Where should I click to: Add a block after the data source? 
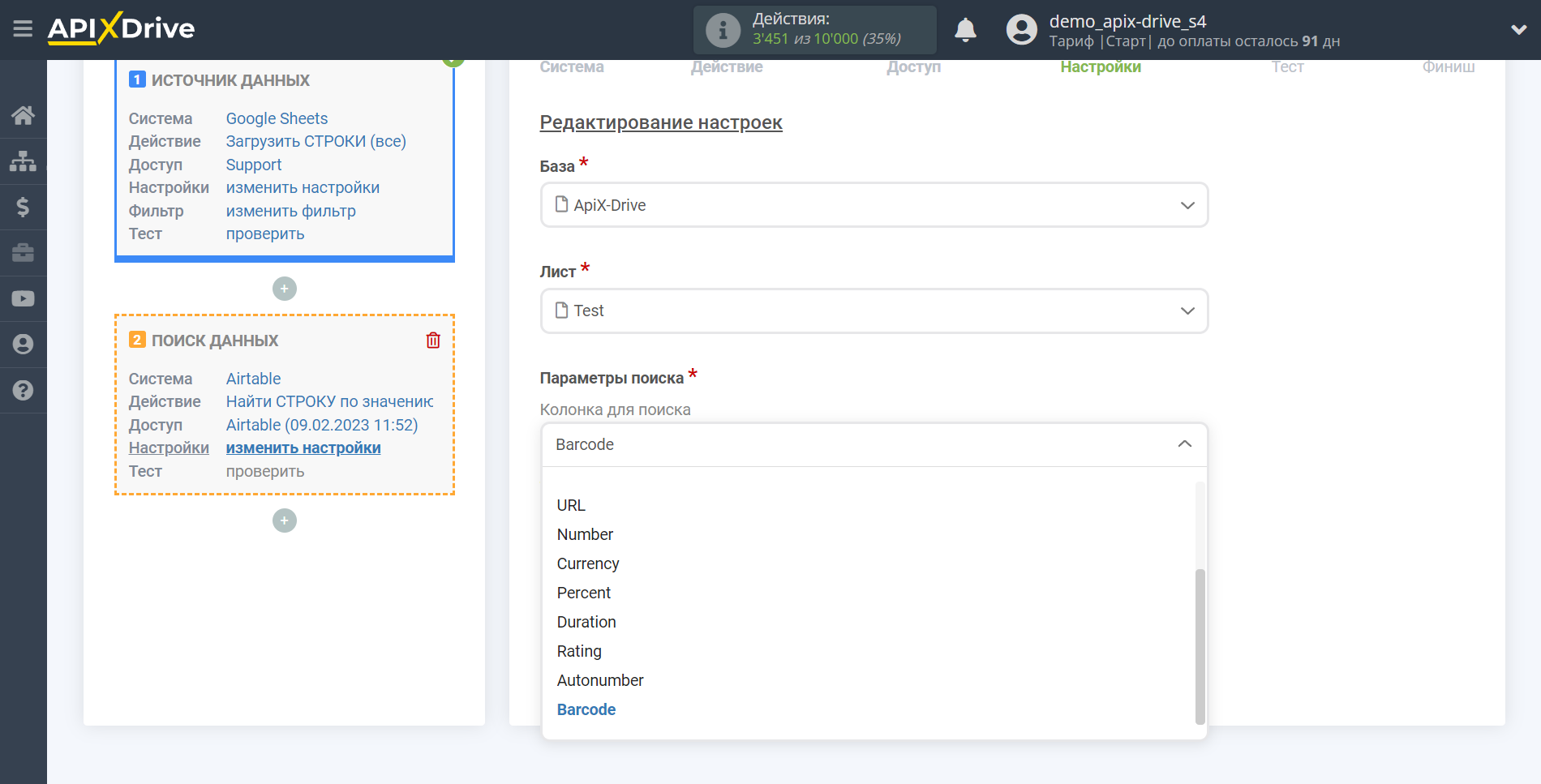(x=285, y=289)
